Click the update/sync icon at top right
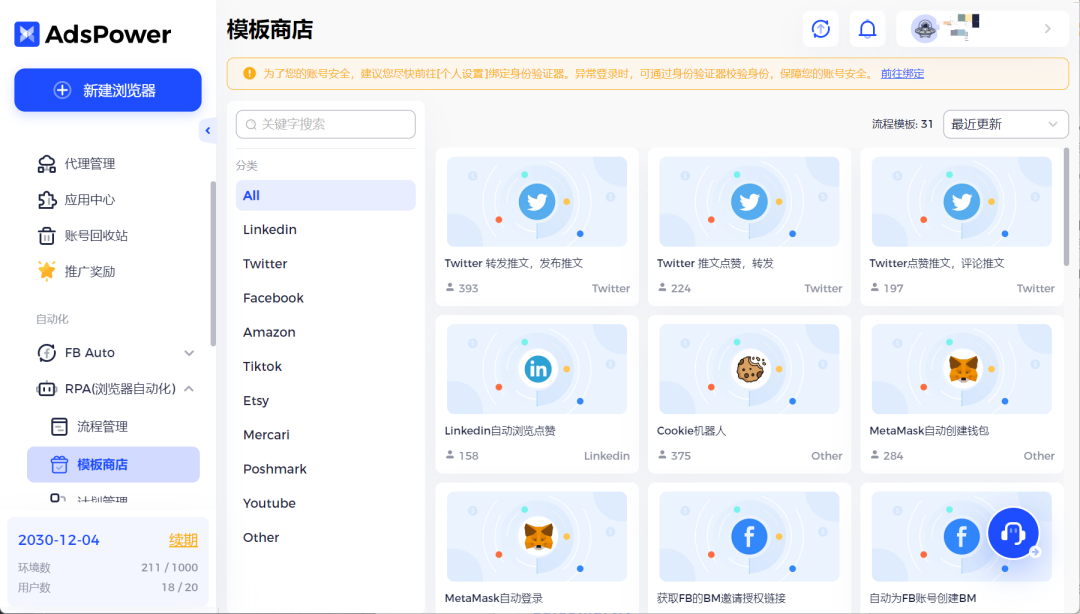 820,28
